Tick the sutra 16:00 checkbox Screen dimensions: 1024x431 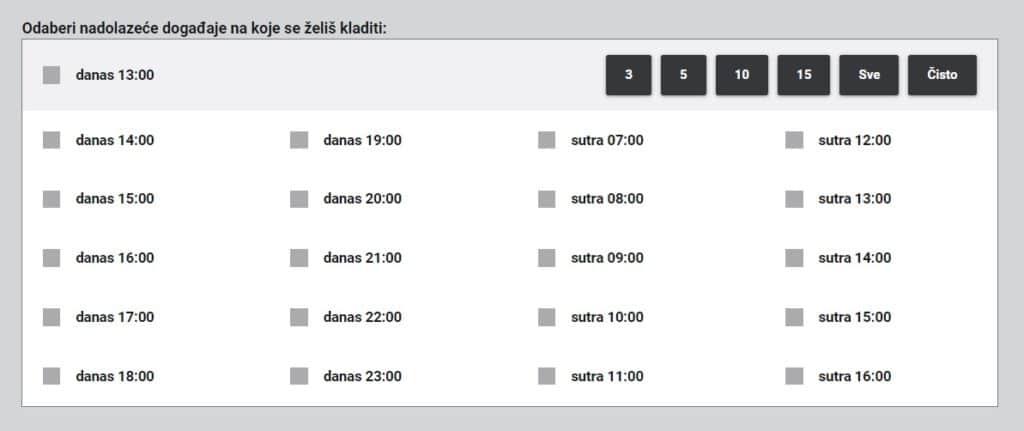tap(794, 376)
